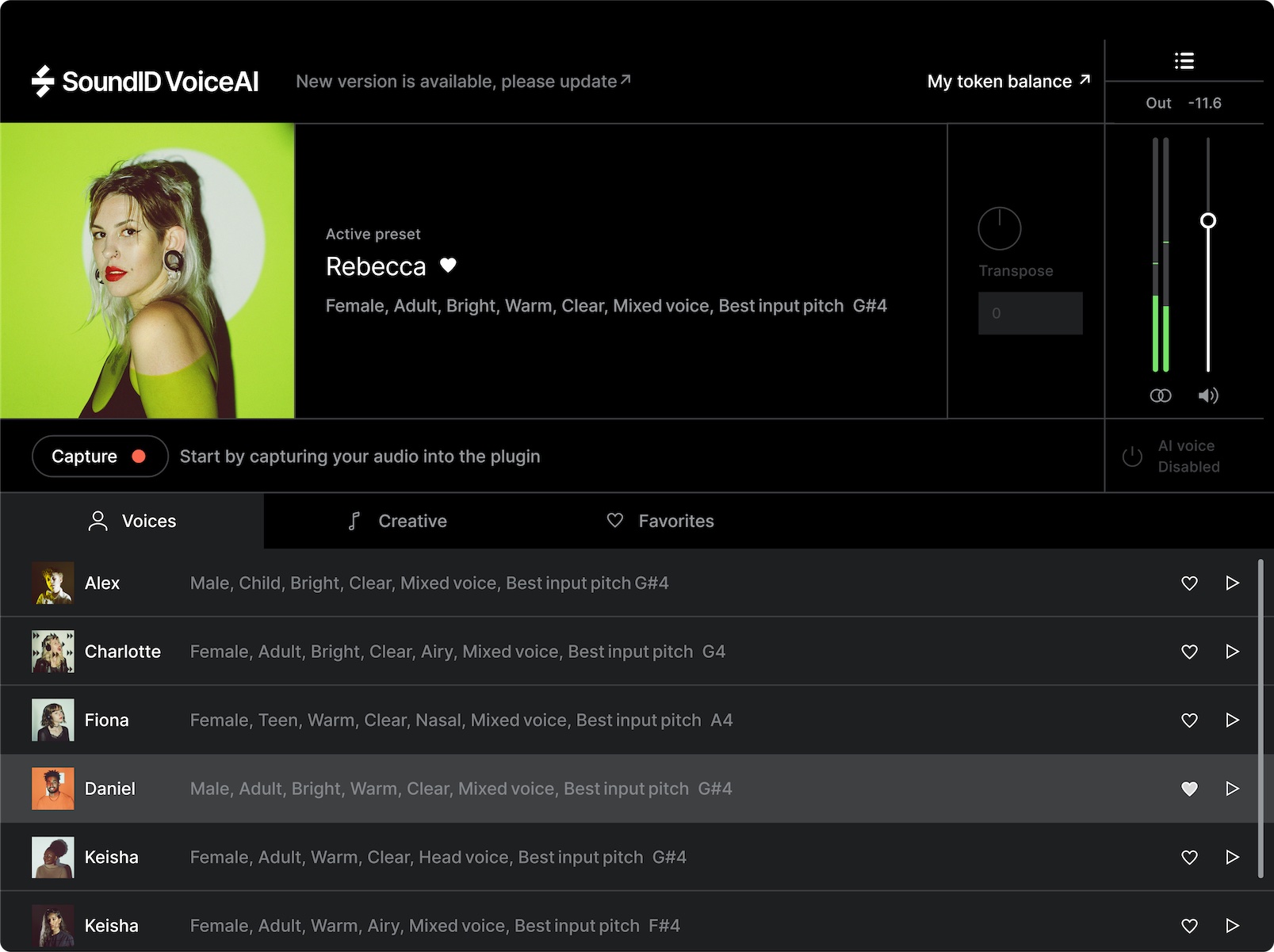Screen dimensions: 1274x952
Task: Click the stereo link icon below the meters
Action: tap(1161, 396)
